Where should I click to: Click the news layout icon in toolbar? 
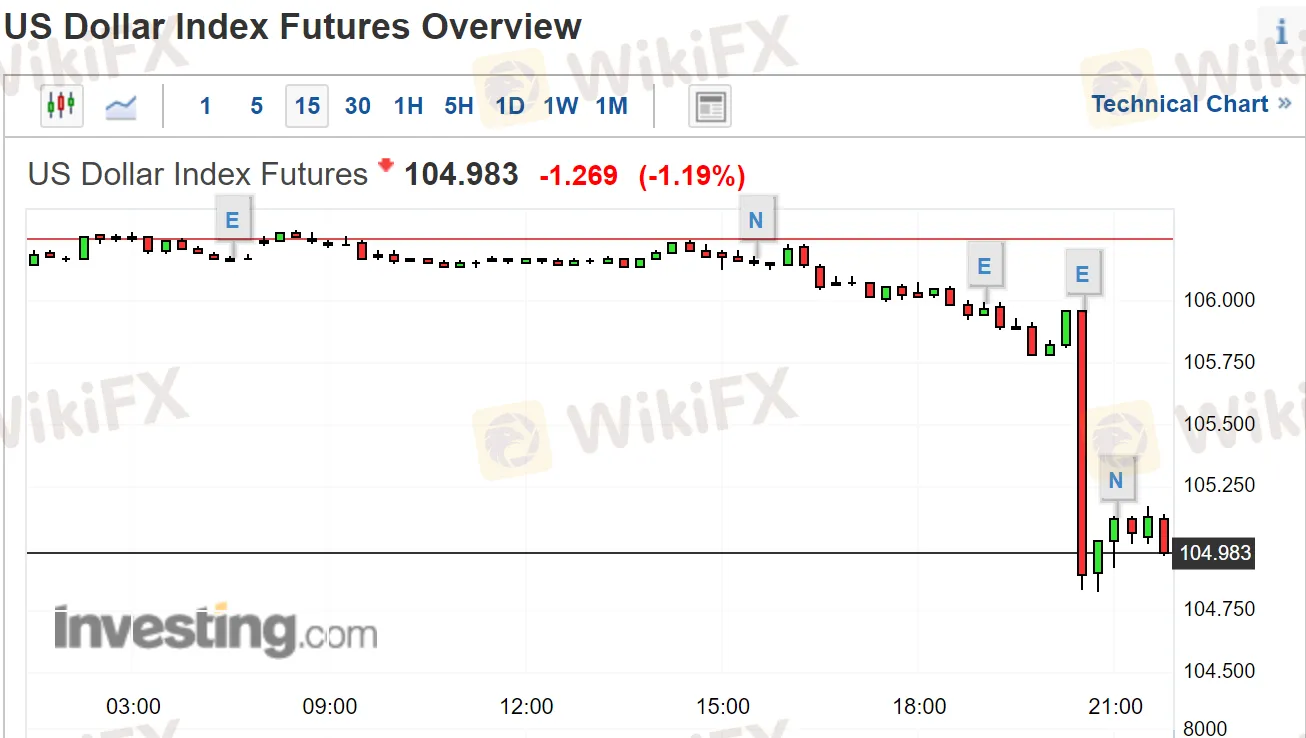click(x=710, y=106)
